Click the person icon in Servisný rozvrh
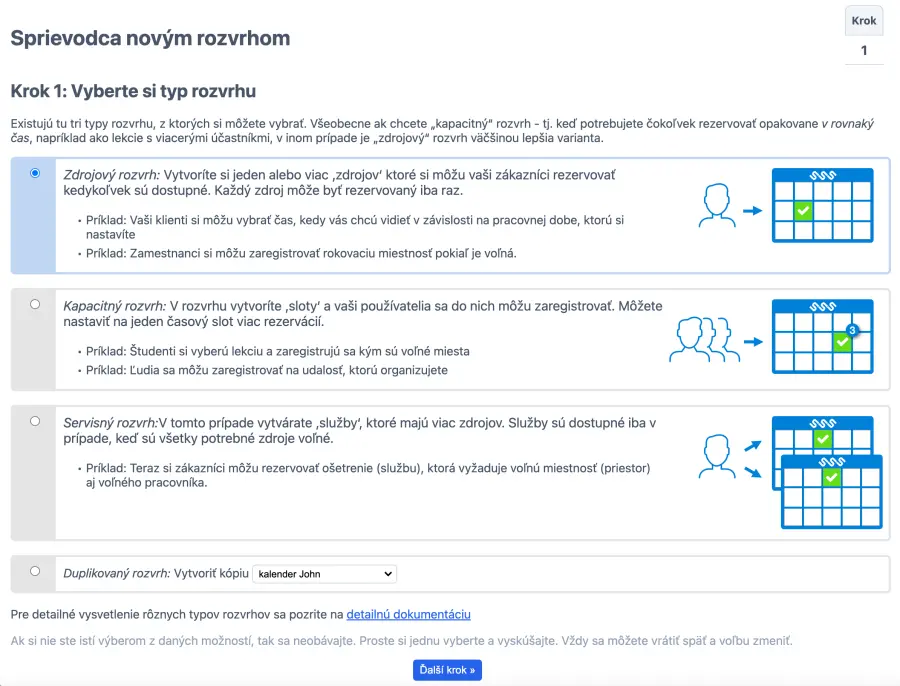Image resolution: width=900 pixels, height=686 pixels. 715,455
